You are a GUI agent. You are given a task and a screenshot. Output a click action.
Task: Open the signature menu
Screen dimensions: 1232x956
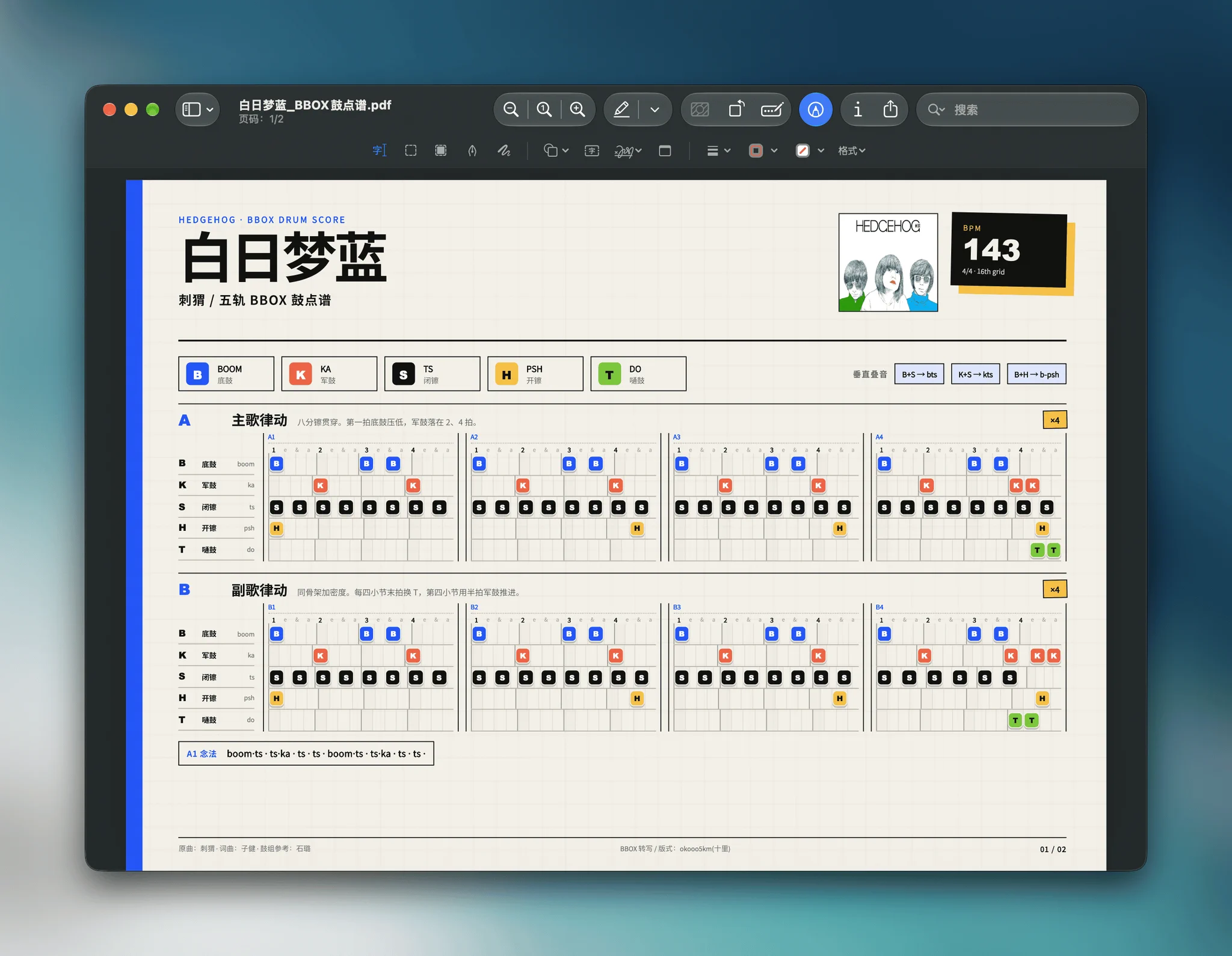628,150
